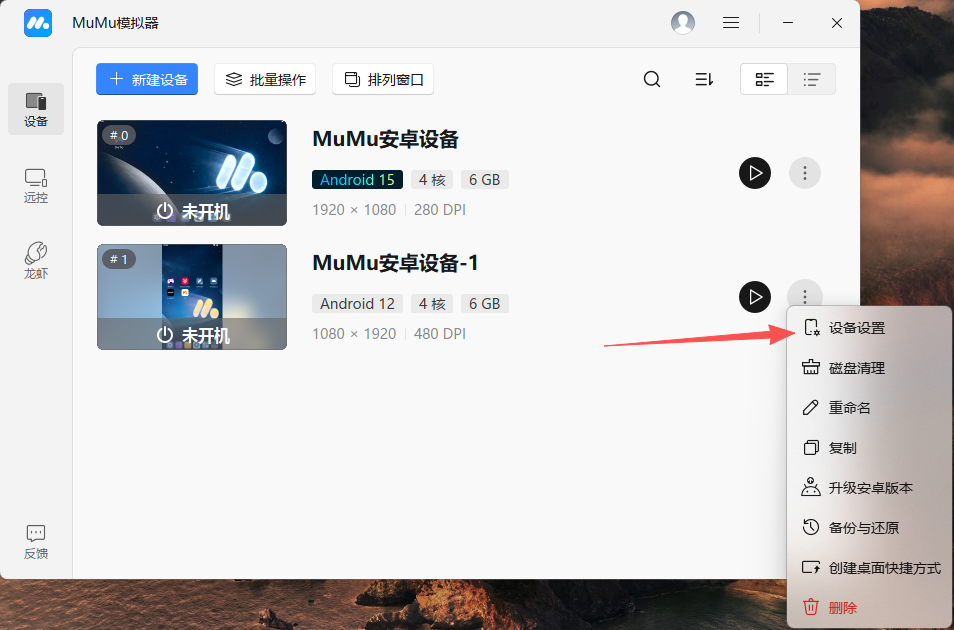Click the 批量操作 button
The image size is (954, 630).
265,79
